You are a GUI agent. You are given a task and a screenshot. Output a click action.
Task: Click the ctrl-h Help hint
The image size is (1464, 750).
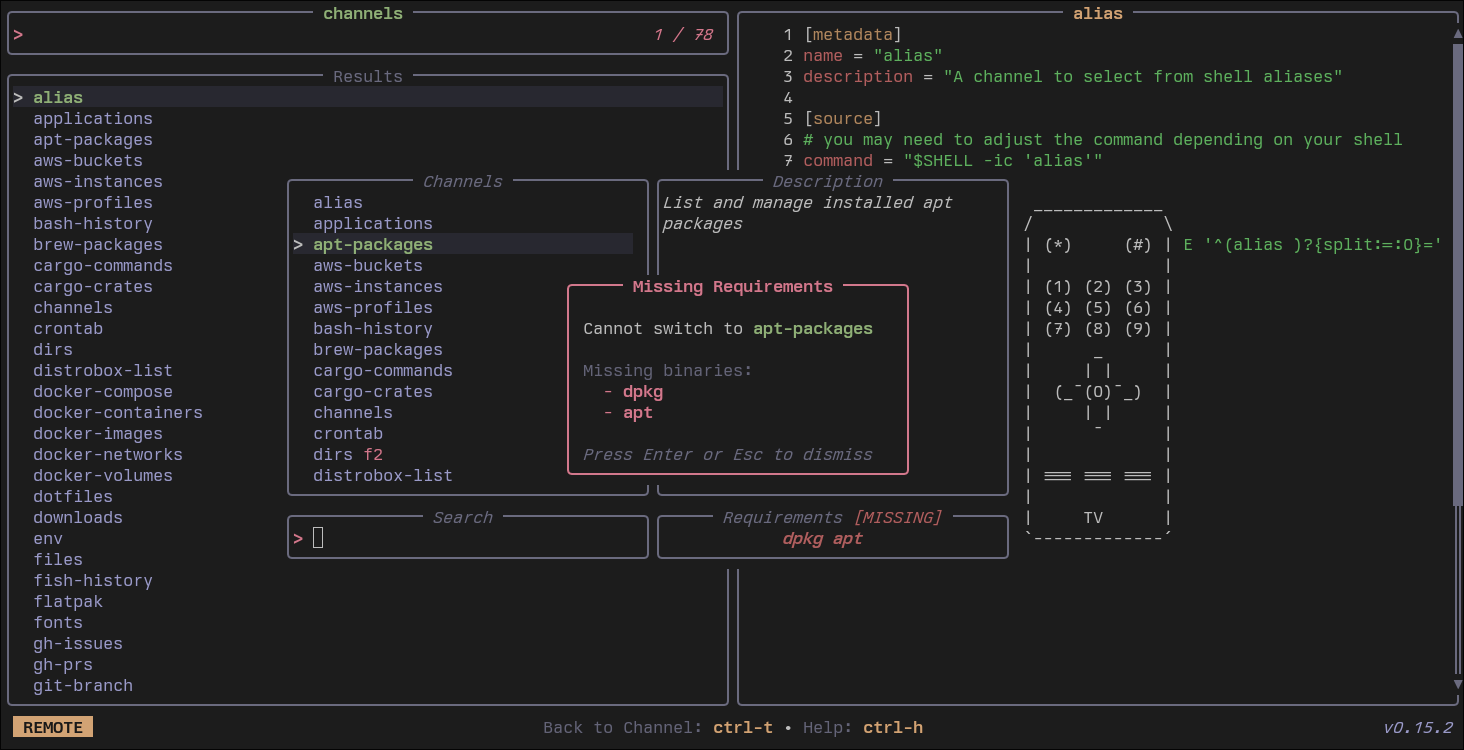(892, 727)
